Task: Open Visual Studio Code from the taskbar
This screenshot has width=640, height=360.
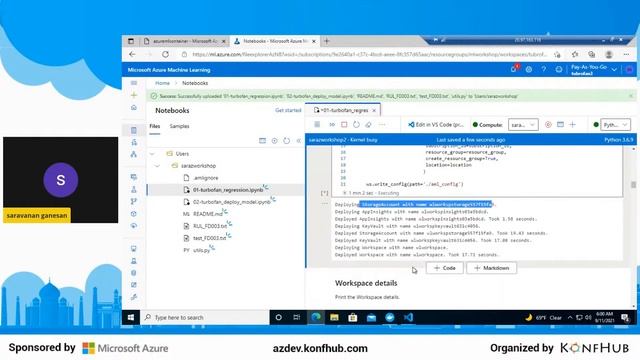Action: (408, 317)
